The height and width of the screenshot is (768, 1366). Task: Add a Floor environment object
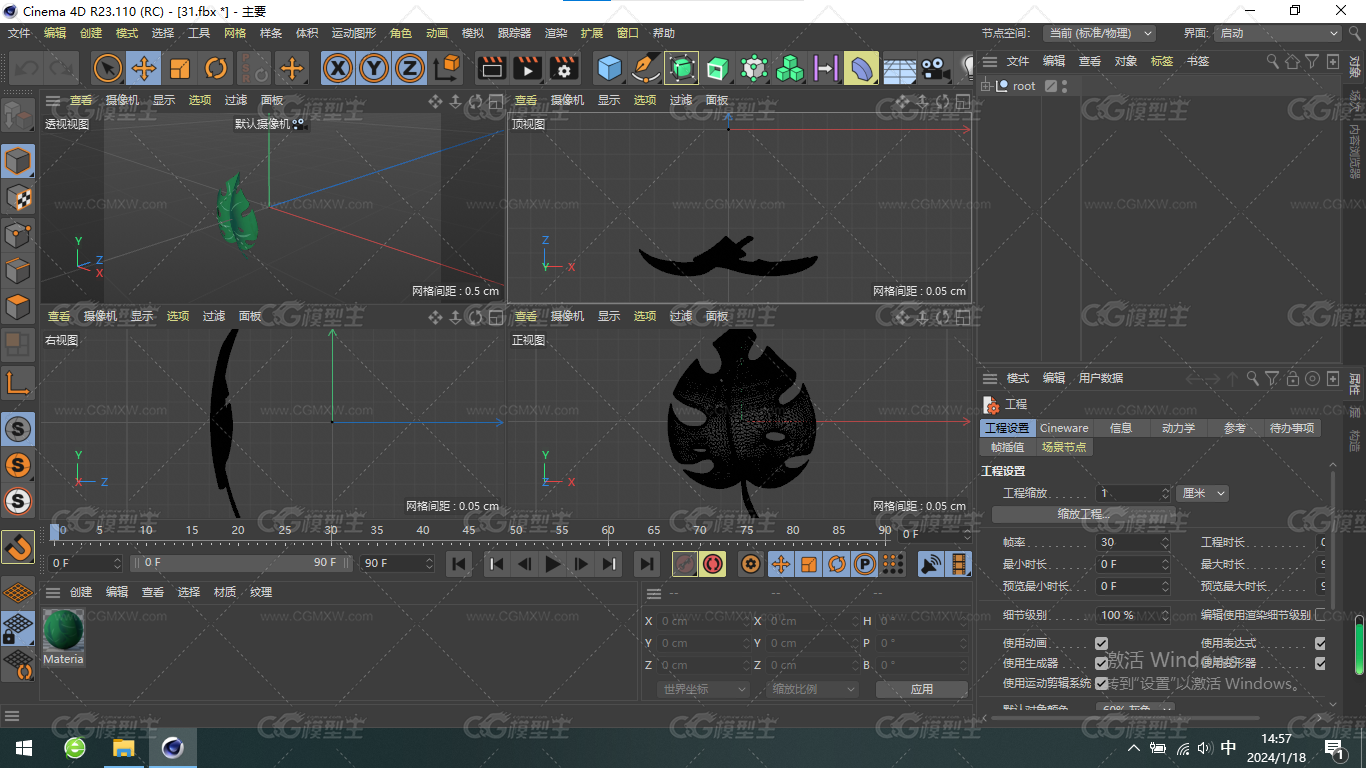click(x=899, y=68)
